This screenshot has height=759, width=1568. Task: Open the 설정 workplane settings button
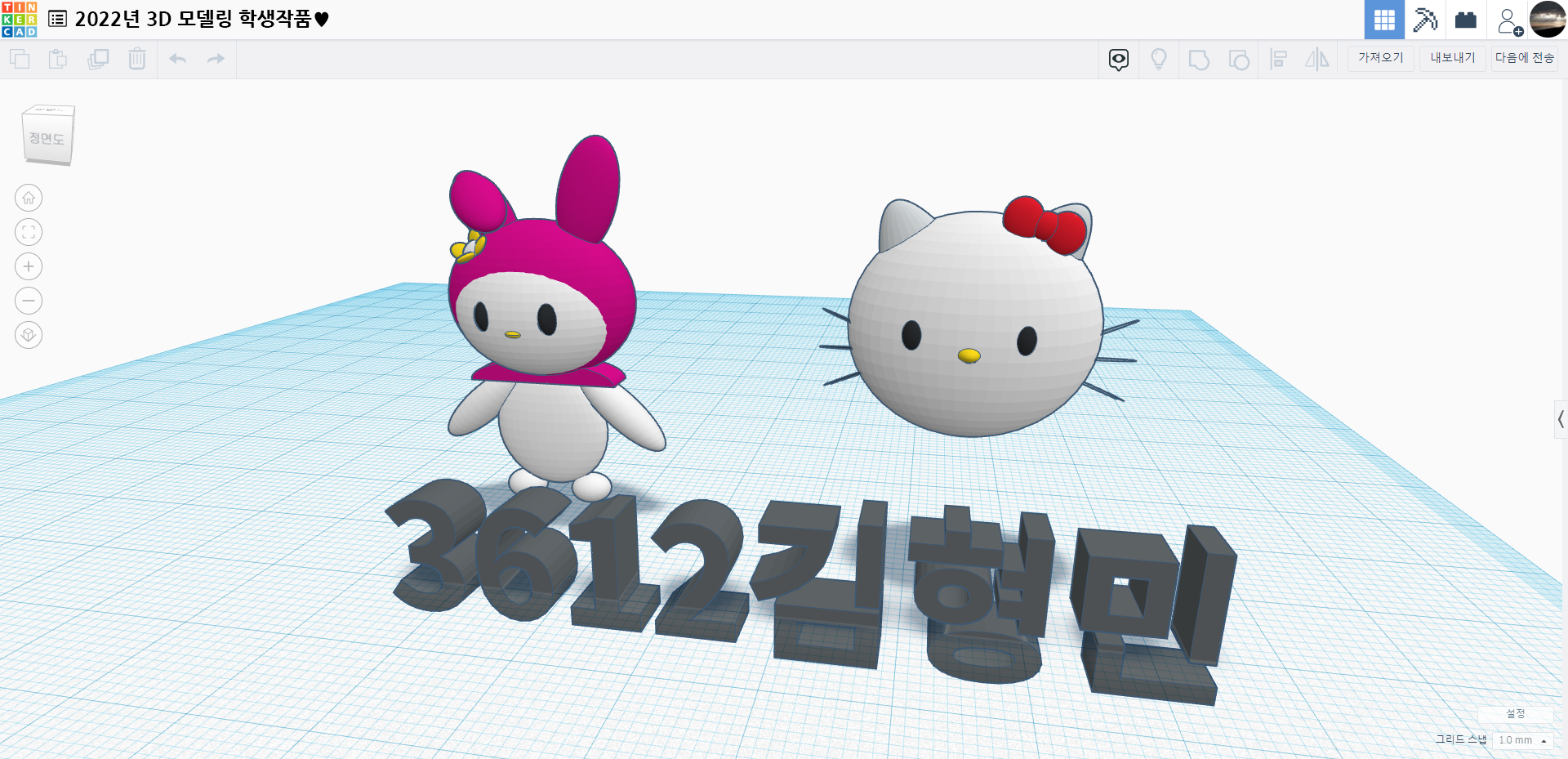pos(1516,714)
